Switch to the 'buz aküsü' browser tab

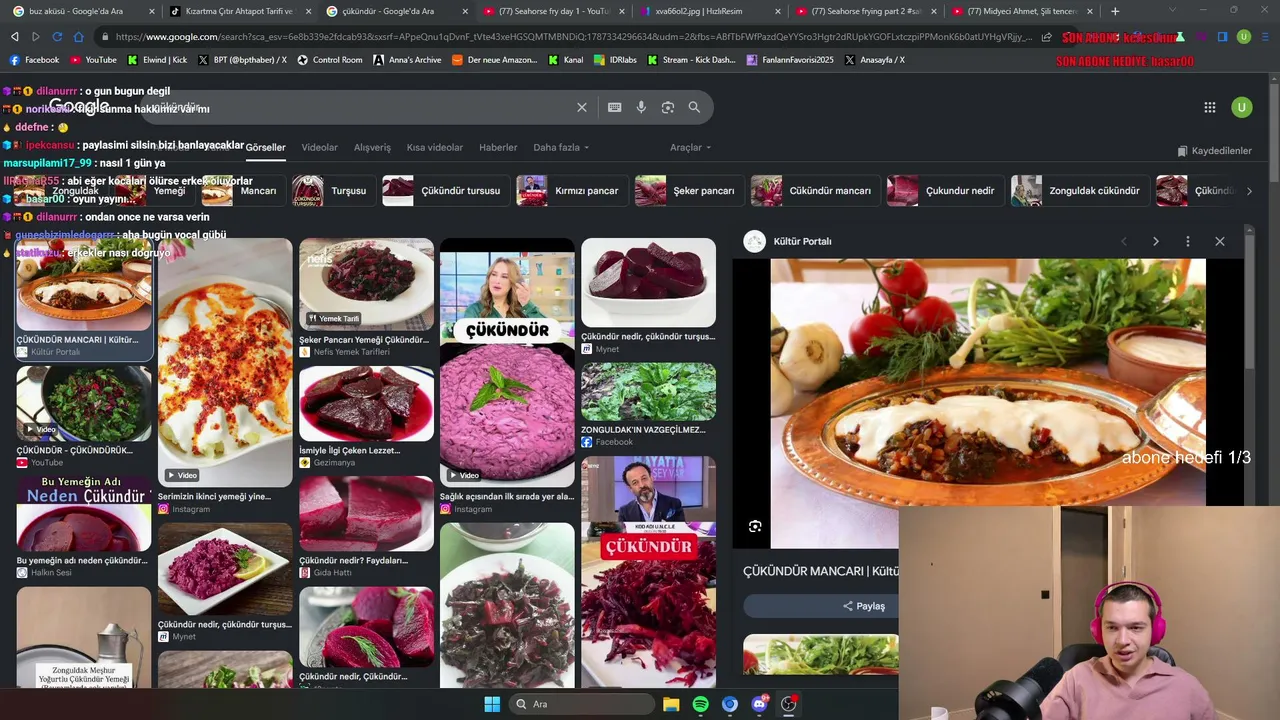pyautogui.click(x=80, y=11)
